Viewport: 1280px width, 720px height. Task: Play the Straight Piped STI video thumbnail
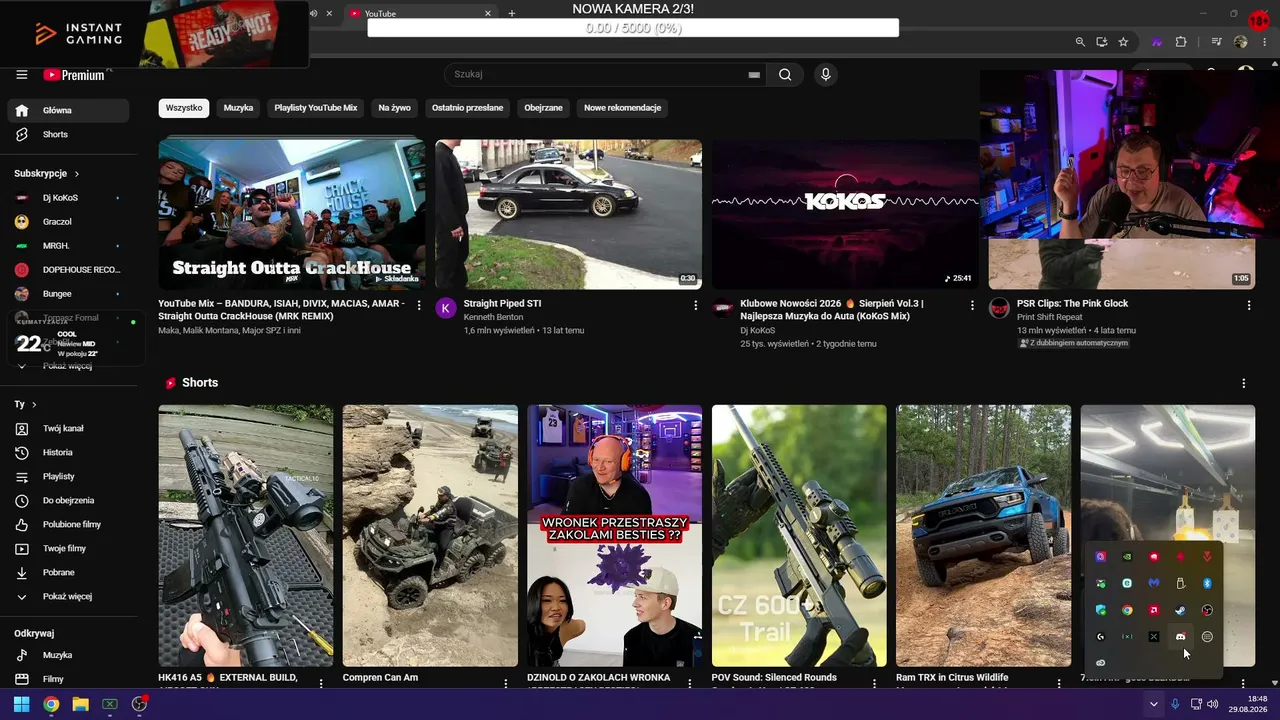[568, 214]
